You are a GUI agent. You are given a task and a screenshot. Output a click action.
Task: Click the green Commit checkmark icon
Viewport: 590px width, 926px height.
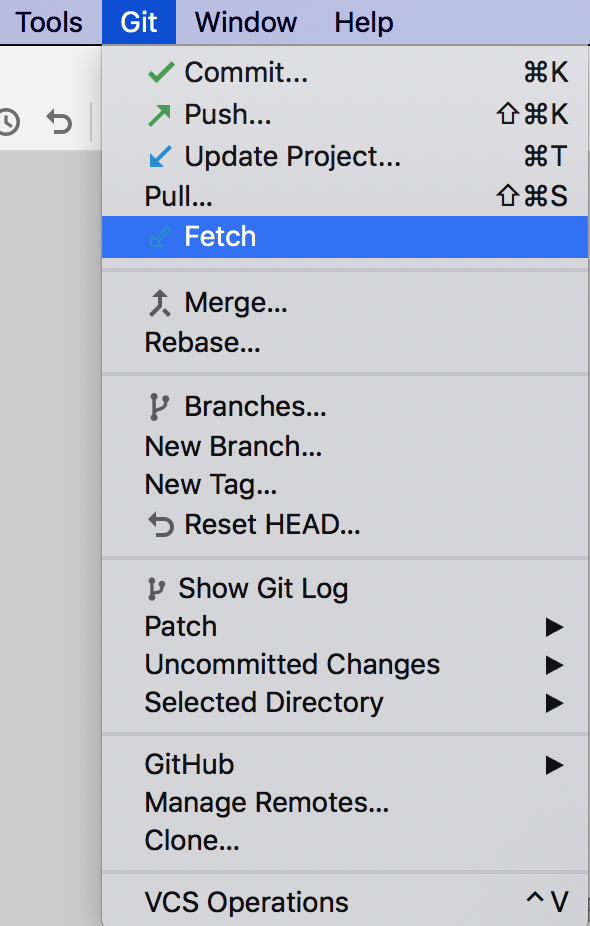pyautogui.click(x=163, y=72)
